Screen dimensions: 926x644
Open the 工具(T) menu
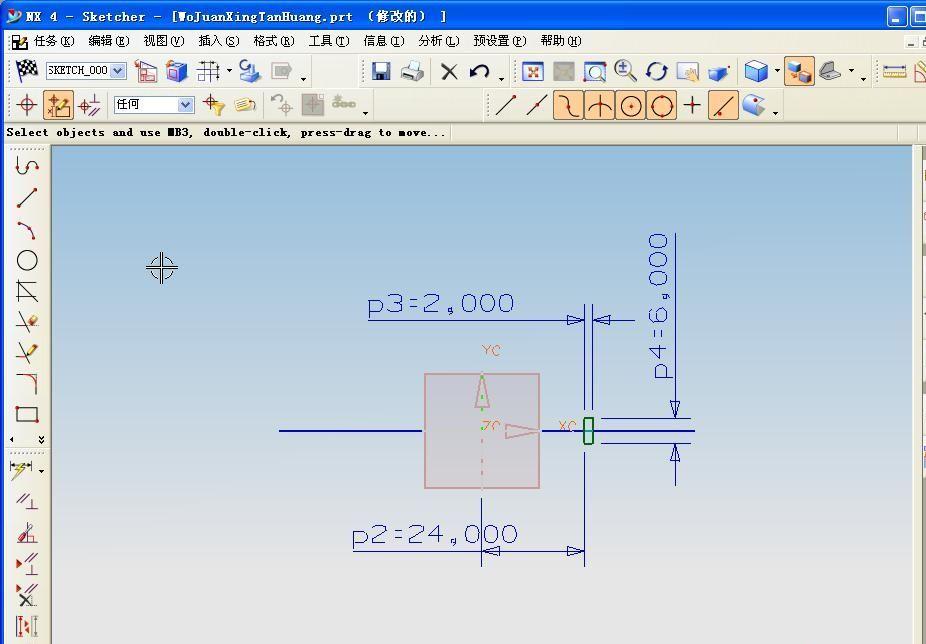click(x=328, y=41)
